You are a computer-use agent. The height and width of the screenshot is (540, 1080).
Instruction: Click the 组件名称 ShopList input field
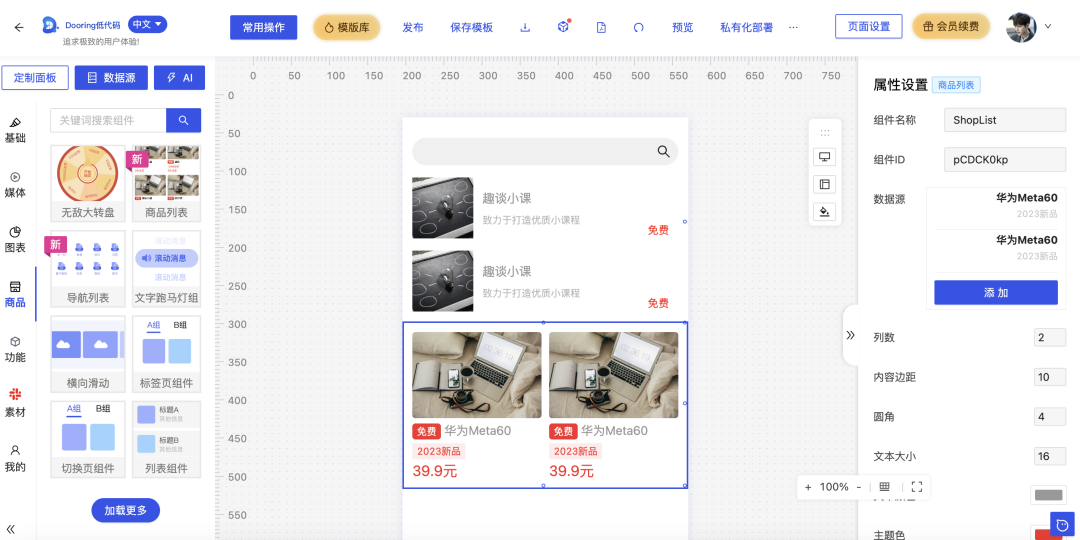[1005, 120]
